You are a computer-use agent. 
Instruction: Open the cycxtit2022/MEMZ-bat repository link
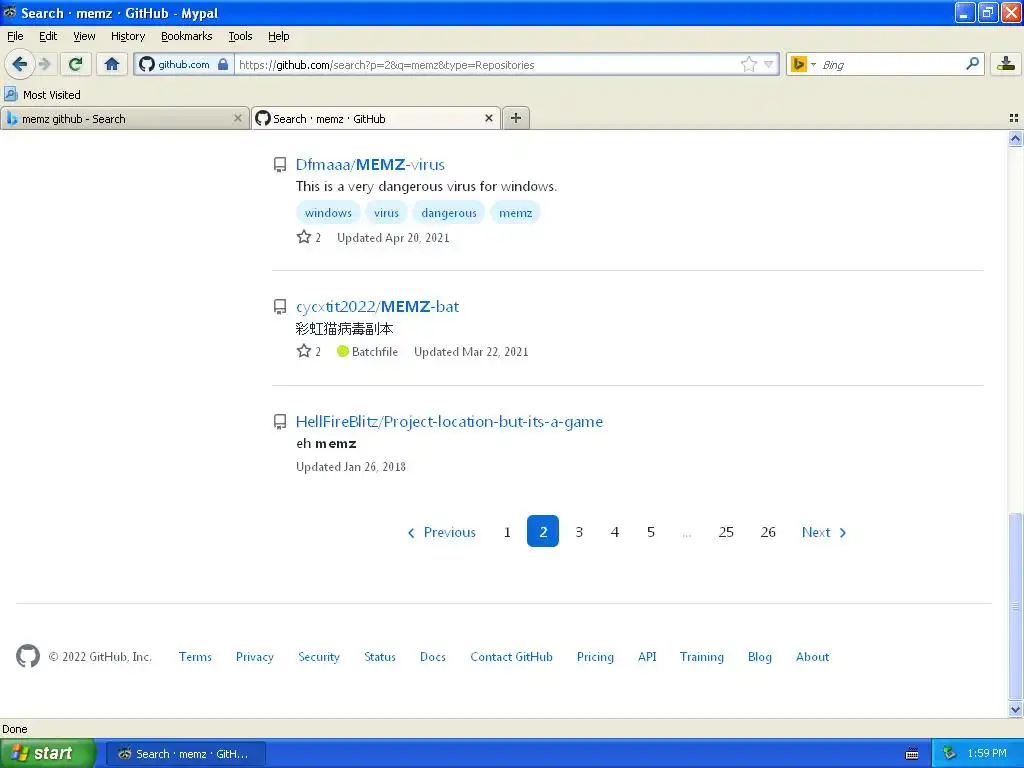[x=377, y=307]
